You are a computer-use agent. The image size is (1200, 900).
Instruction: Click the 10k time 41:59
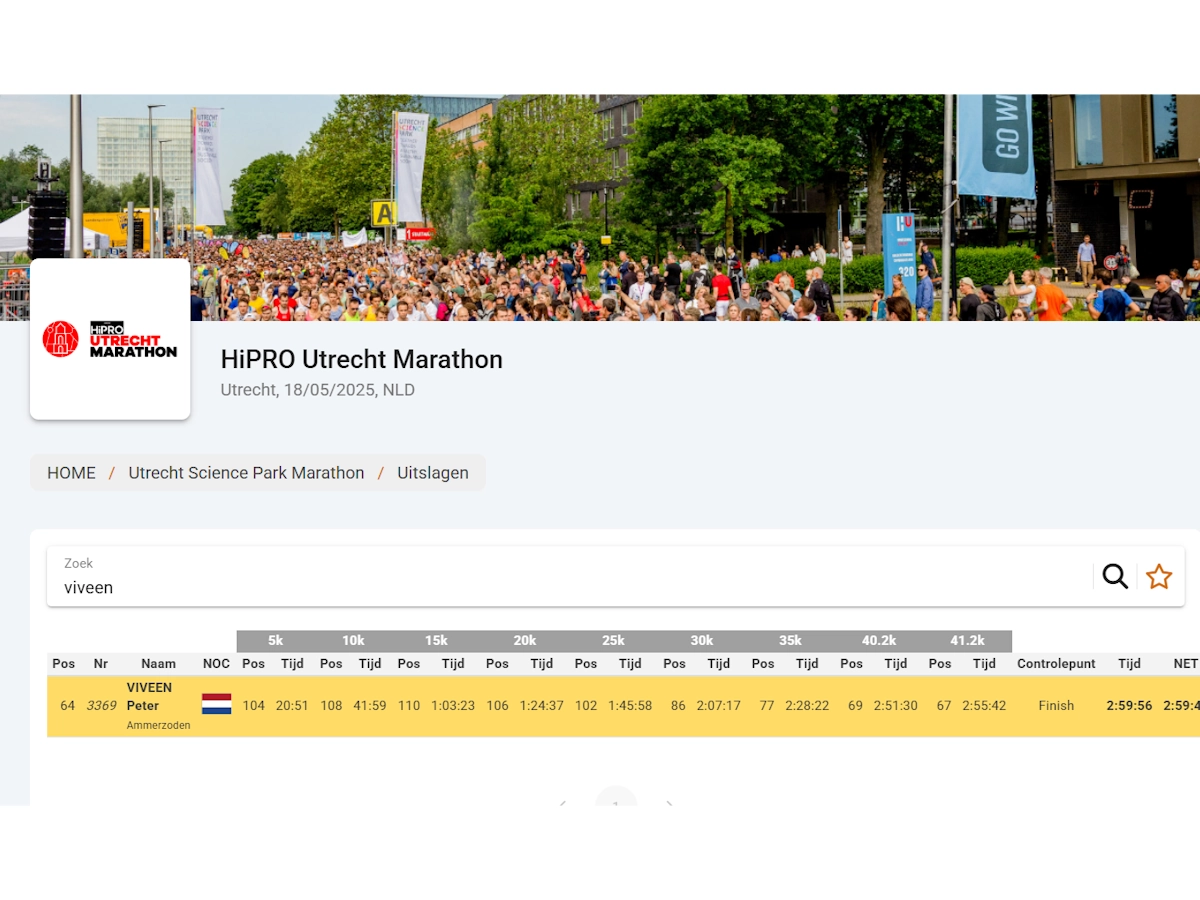click(370, 706)
